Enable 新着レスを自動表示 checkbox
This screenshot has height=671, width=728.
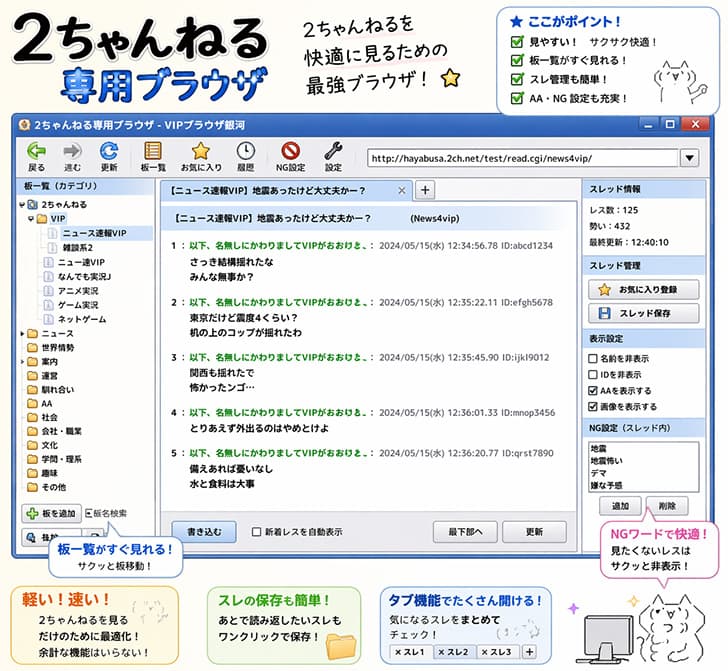pyautogui.click(x=256, y=532)
